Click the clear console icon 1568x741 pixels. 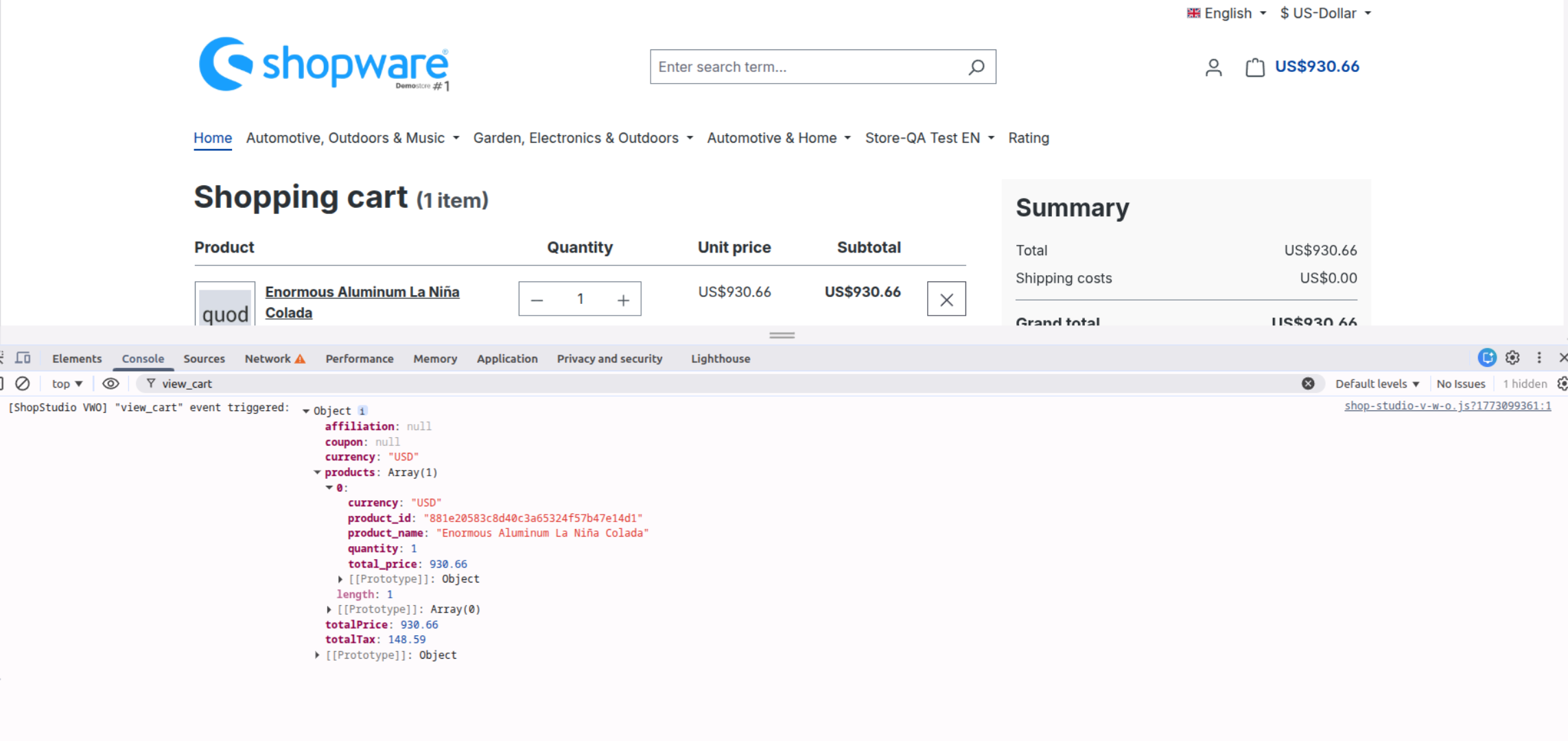[x=23, y=384]
